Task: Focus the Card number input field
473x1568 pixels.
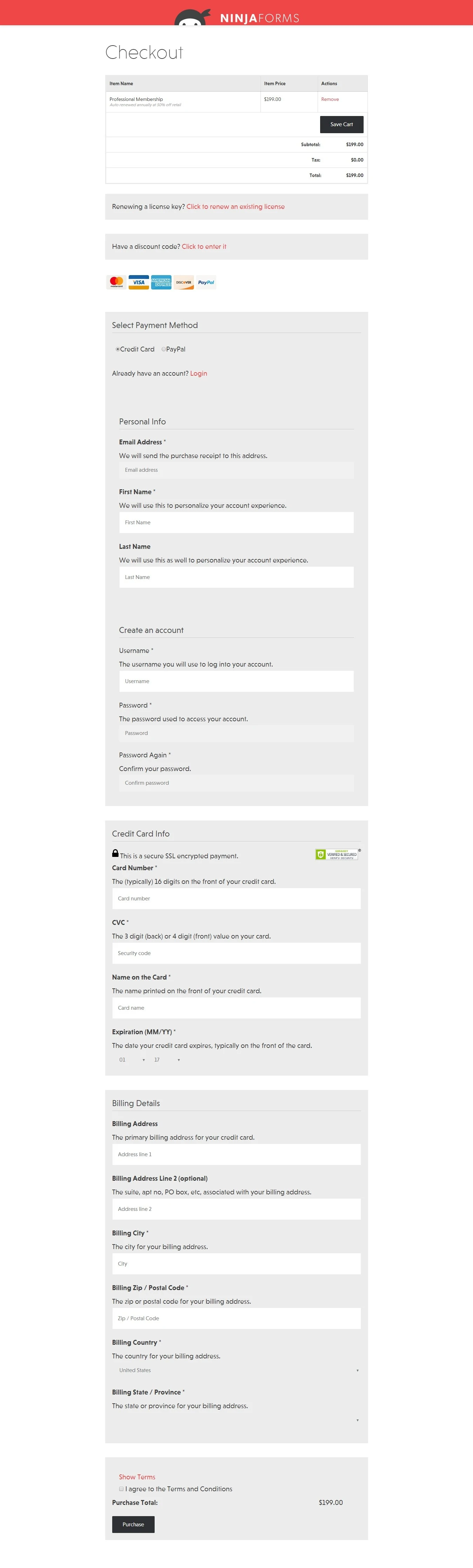Action: tap(236, 899)
